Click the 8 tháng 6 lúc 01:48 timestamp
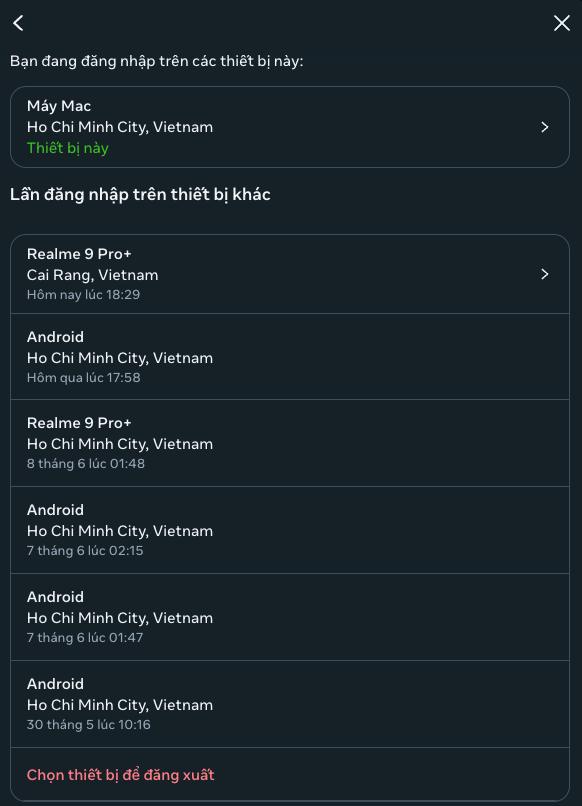582x806 pixels. 86,464
